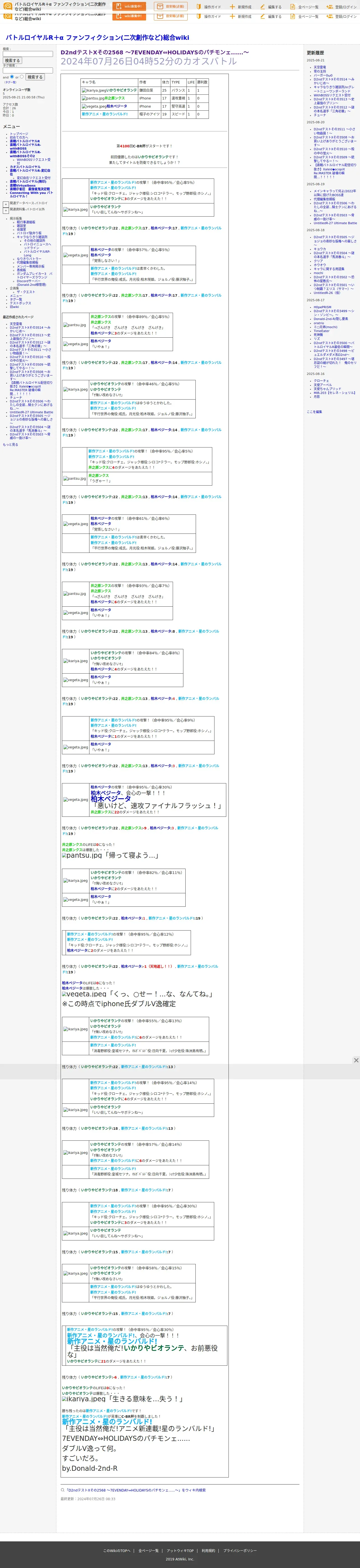Open カオスバトルロイヤル menu link
Image resolution: width=360 pixels, height=1568 pixels.
[x=25, y=167]
